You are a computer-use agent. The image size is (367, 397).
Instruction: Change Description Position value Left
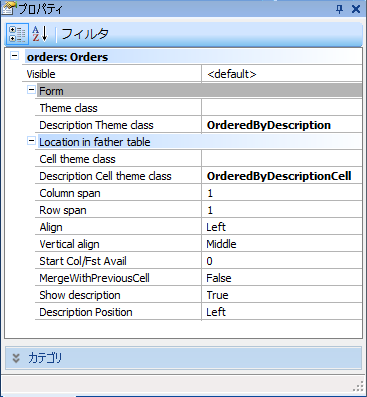click(282, 312)
